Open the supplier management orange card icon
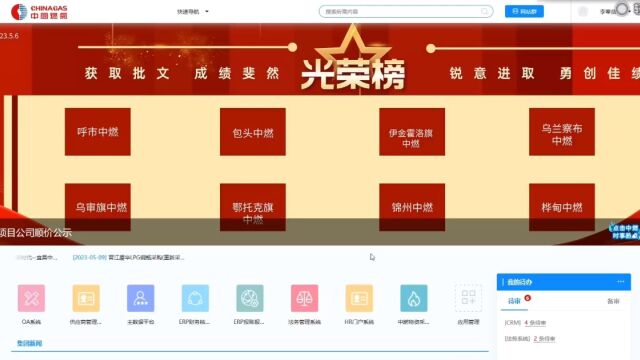Screen dimensions: 640x360 point(86,298)
